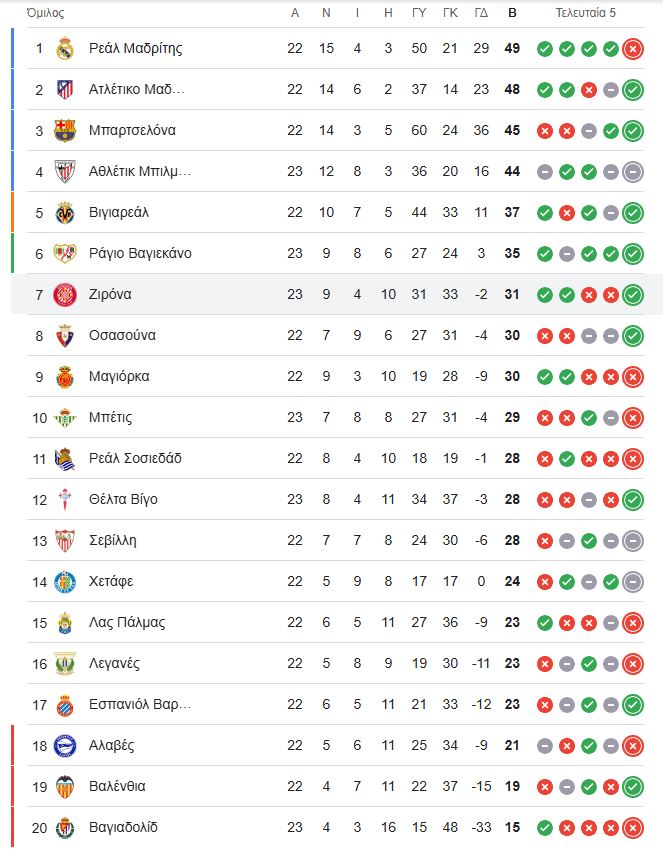The image size is (663, 857).
Task: Click Real Madrid's latest red loss indicator
Action: coord(633,49)
